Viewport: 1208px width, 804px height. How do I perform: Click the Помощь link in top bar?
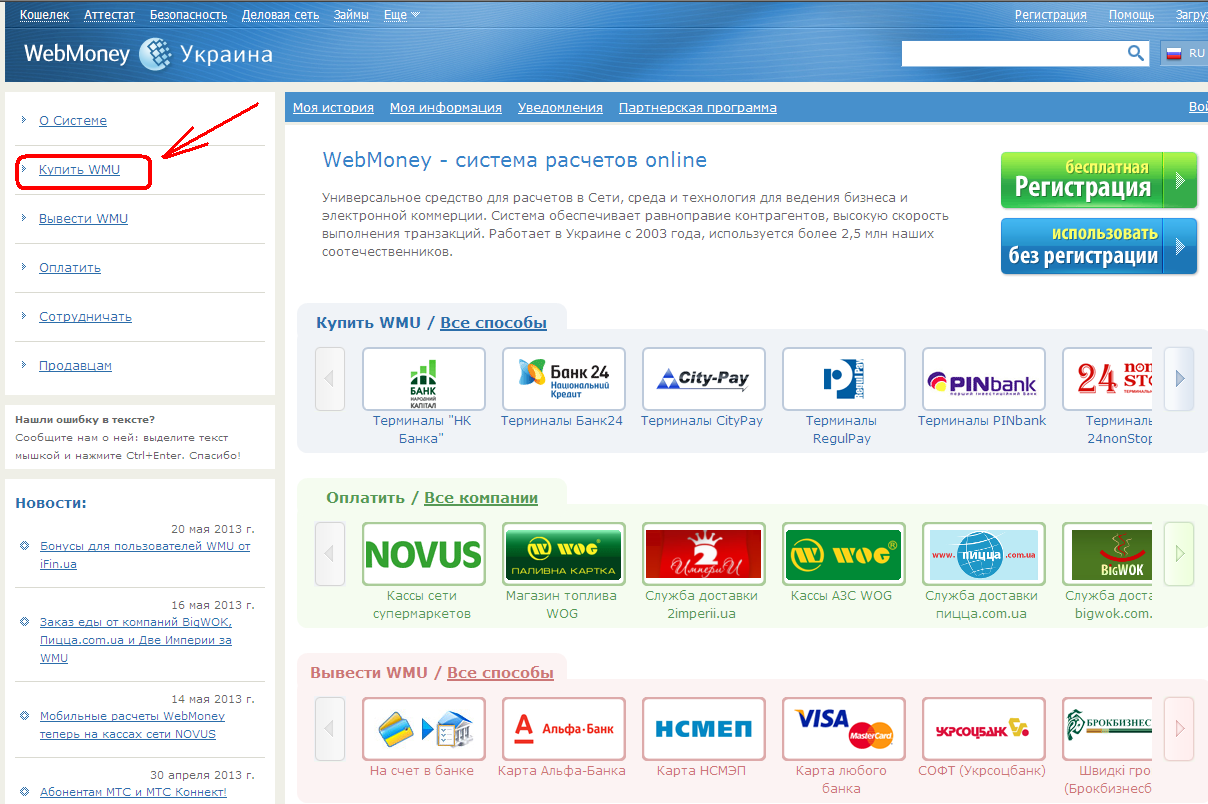tap(1132, 15)
